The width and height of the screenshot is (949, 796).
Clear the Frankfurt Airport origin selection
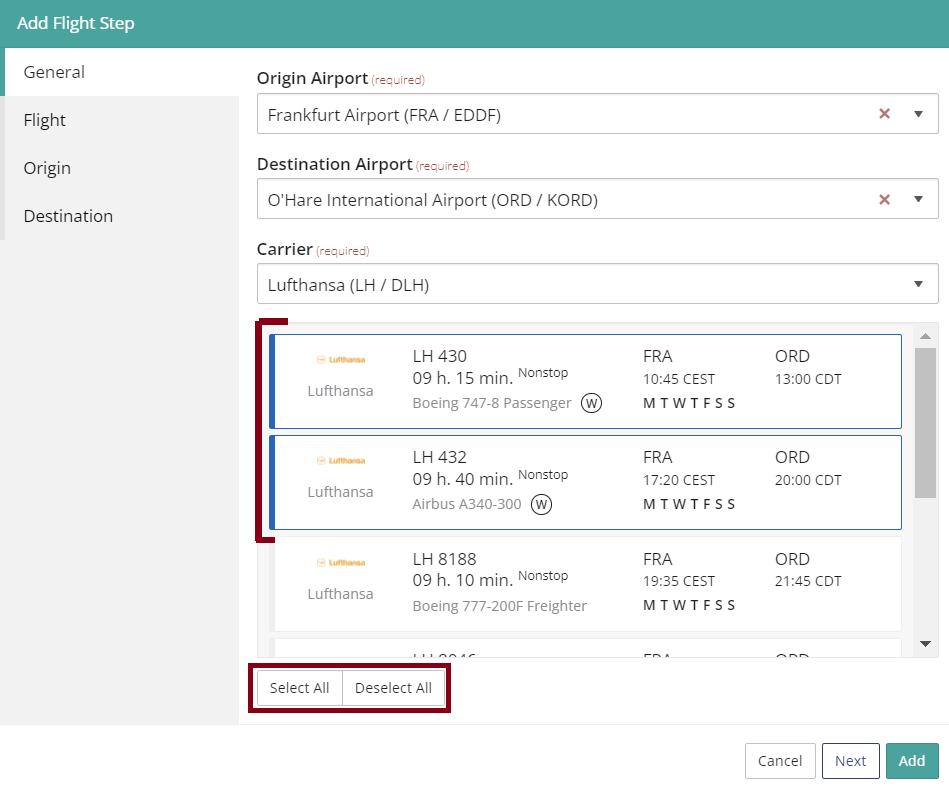point(884,114)
